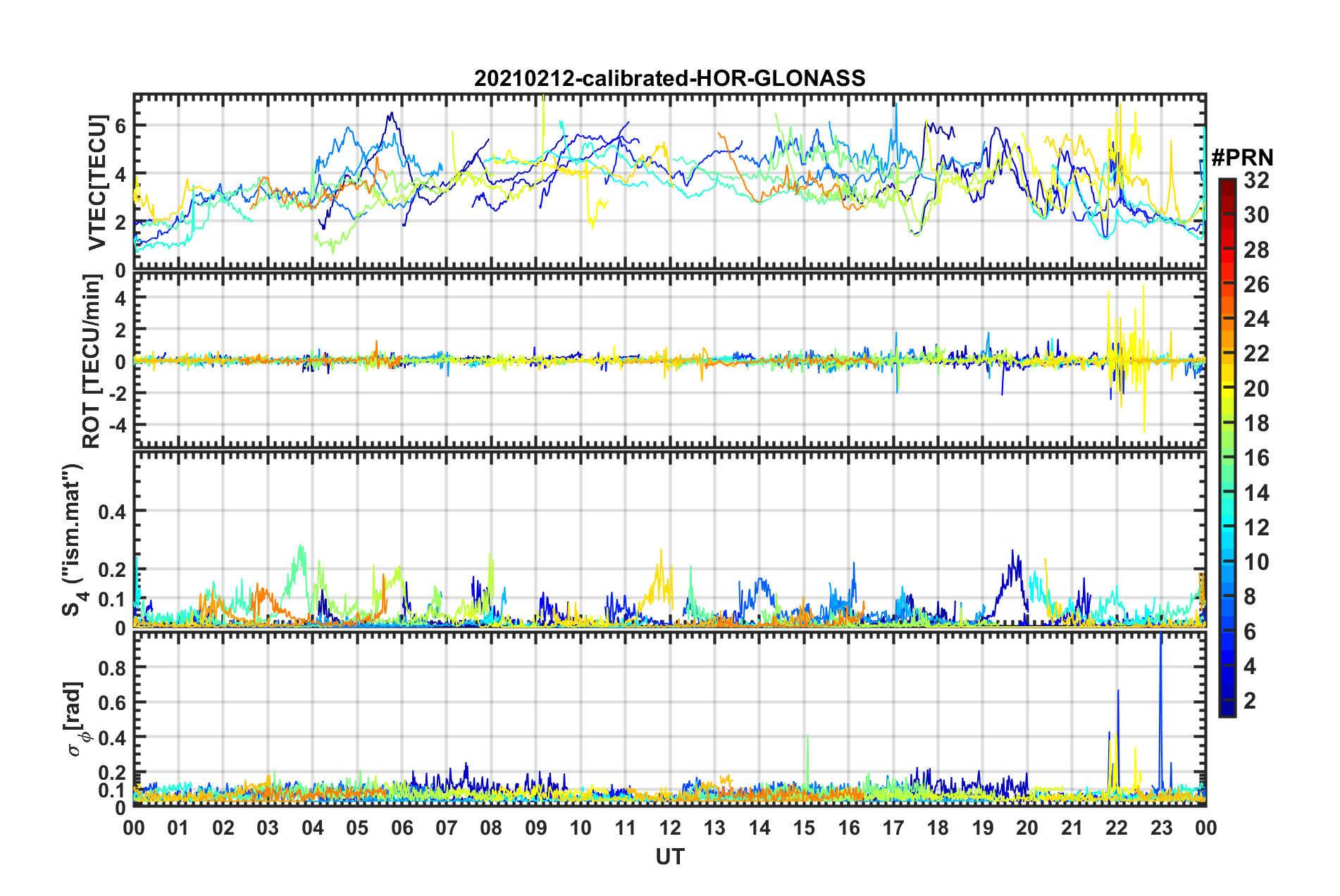Click UT axis tick label 05
Viewport: 1340px width, 896px height.
coord(357,828)
